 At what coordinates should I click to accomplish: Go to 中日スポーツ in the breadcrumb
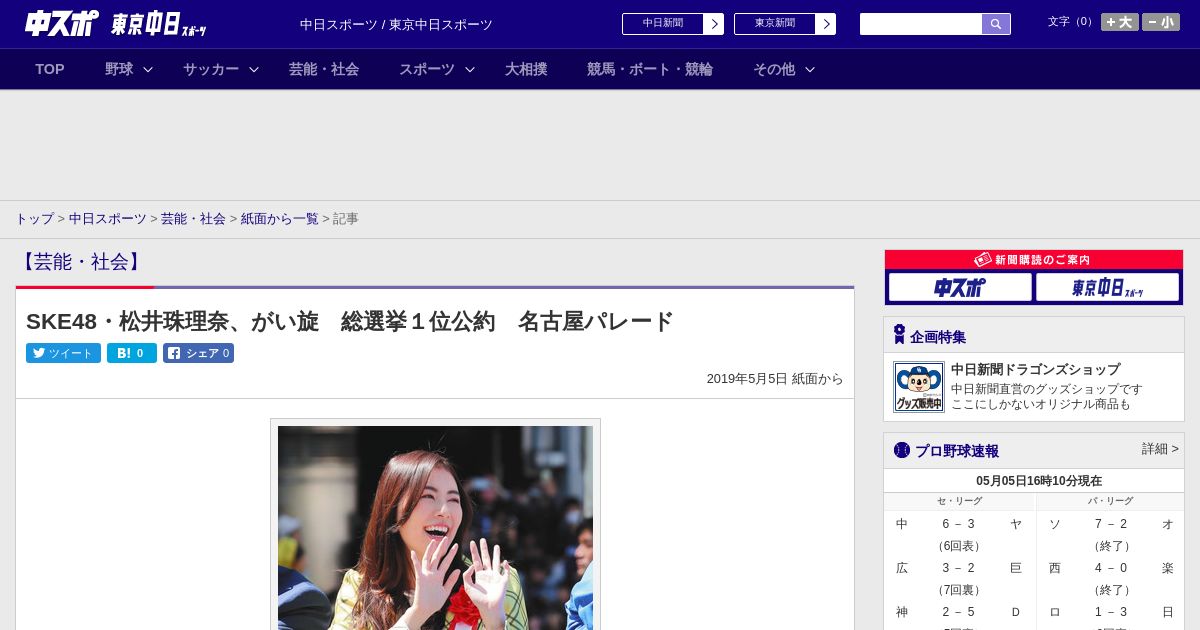(x=108, y=218)
